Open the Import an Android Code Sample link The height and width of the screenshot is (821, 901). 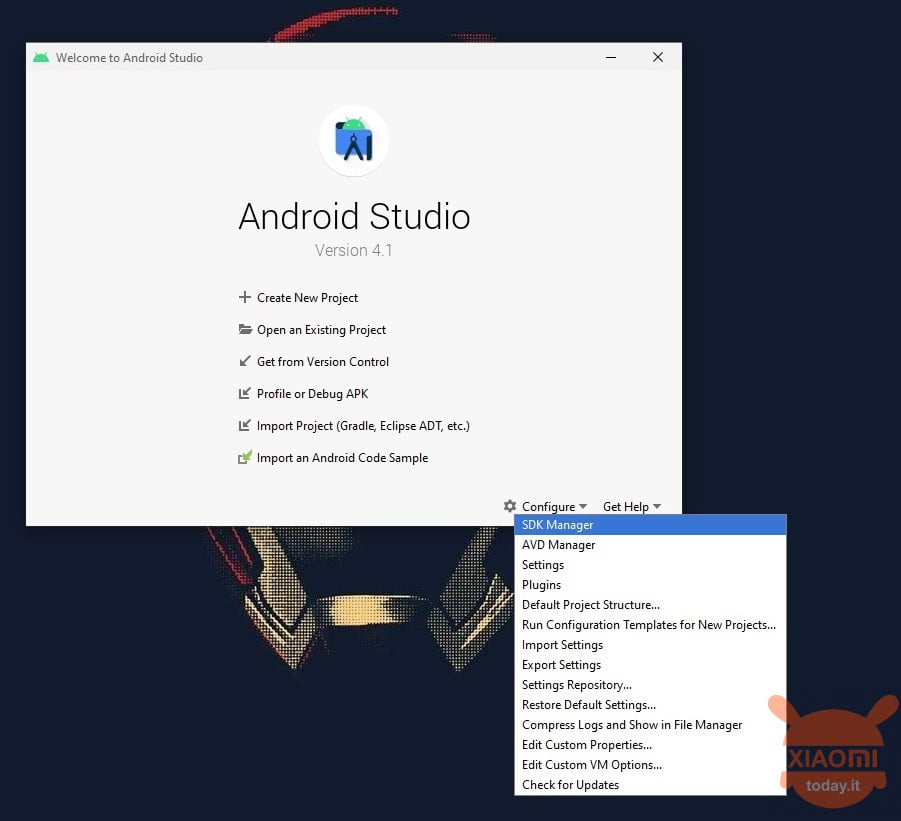tap(342, 458)
